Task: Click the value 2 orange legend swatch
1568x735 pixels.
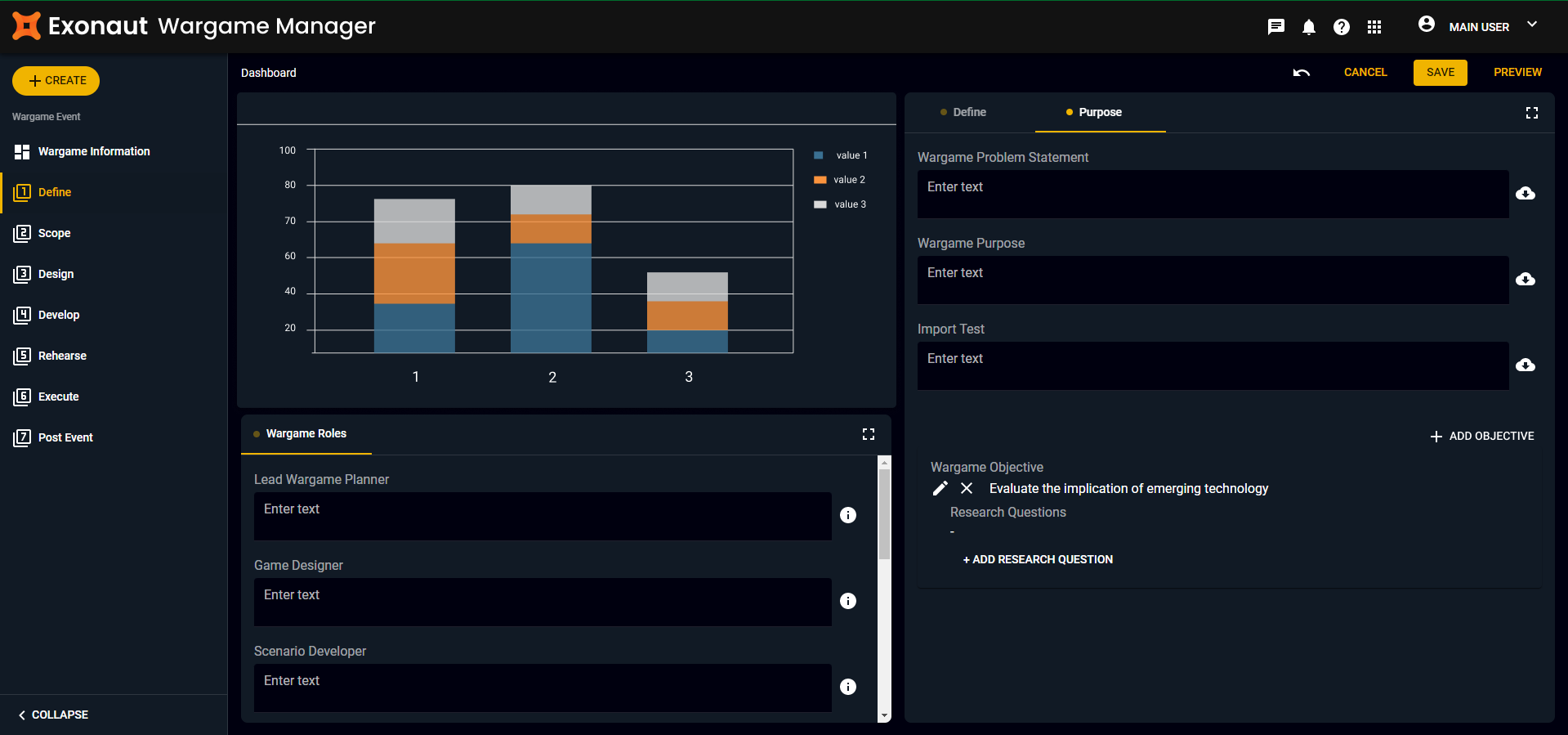Action: [x=820, y=180]
